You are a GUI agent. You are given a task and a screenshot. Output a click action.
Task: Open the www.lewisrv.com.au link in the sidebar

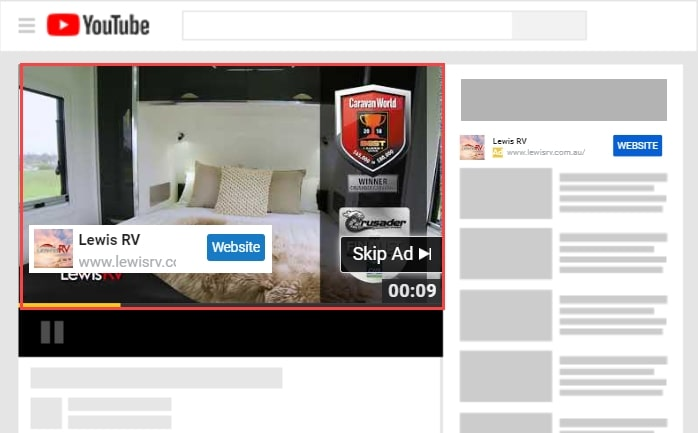(546, 152)
